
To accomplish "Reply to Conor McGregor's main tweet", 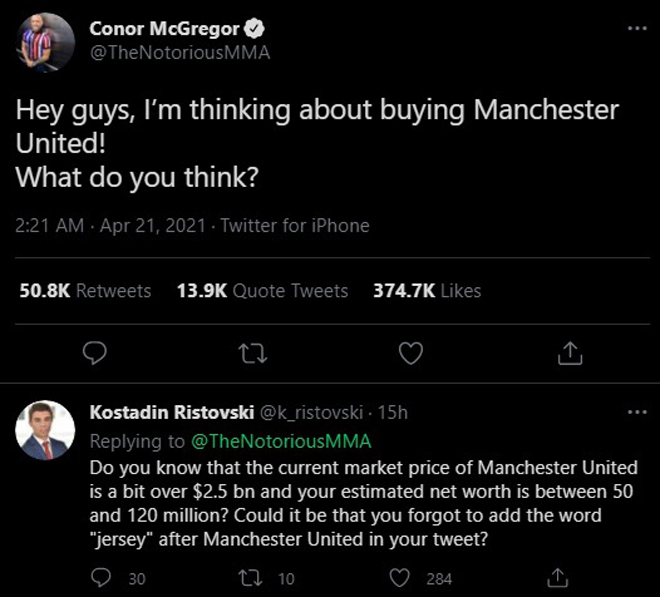I will 96,352.
